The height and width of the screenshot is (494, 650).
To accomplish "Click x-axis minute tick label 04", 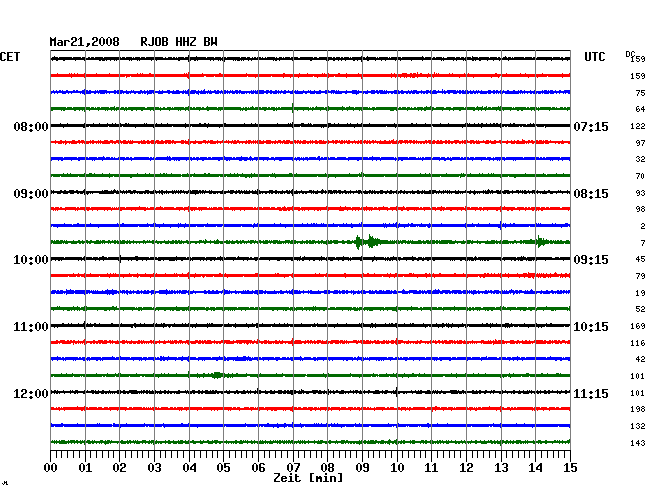I will (189, 468).
